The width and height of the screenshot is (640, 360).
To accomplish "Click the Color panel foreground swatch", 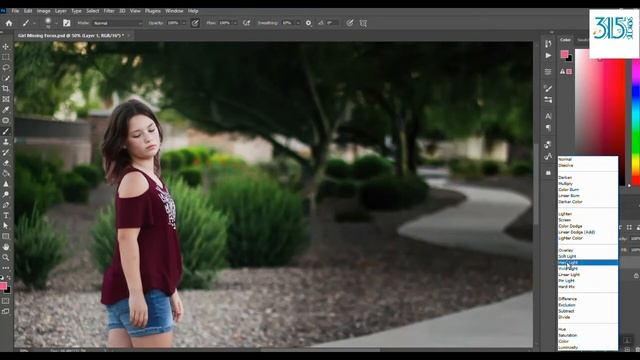I will pos(564,54).
